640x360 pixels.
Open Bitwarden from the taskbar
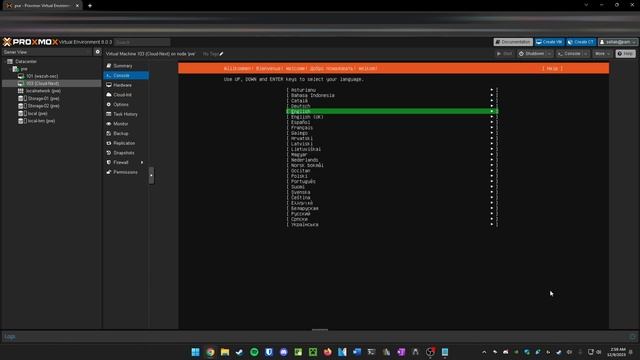[x=269, y=352]
